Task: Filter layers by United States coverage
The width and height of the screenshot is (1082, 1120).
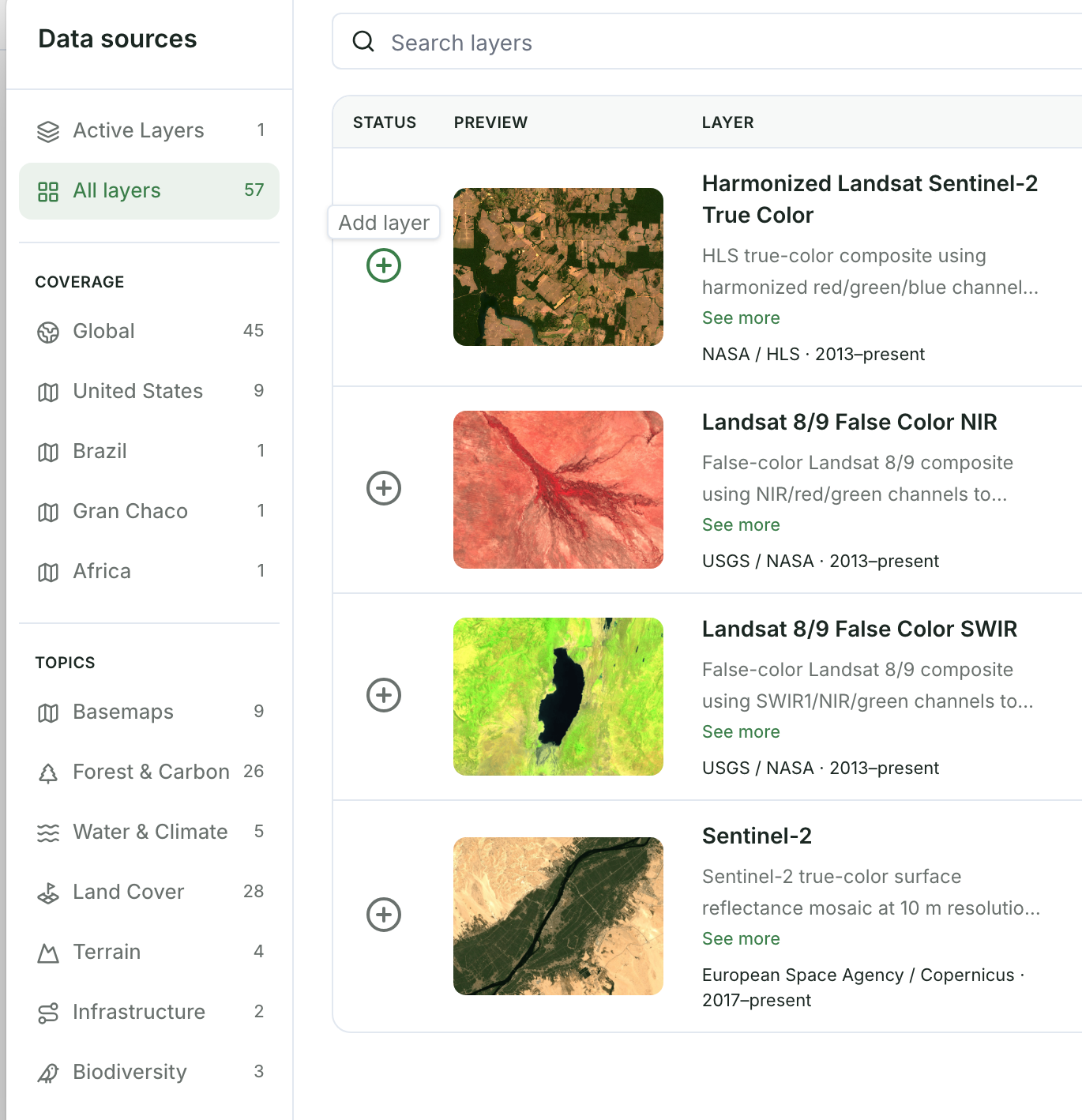Action: (149, 391)
